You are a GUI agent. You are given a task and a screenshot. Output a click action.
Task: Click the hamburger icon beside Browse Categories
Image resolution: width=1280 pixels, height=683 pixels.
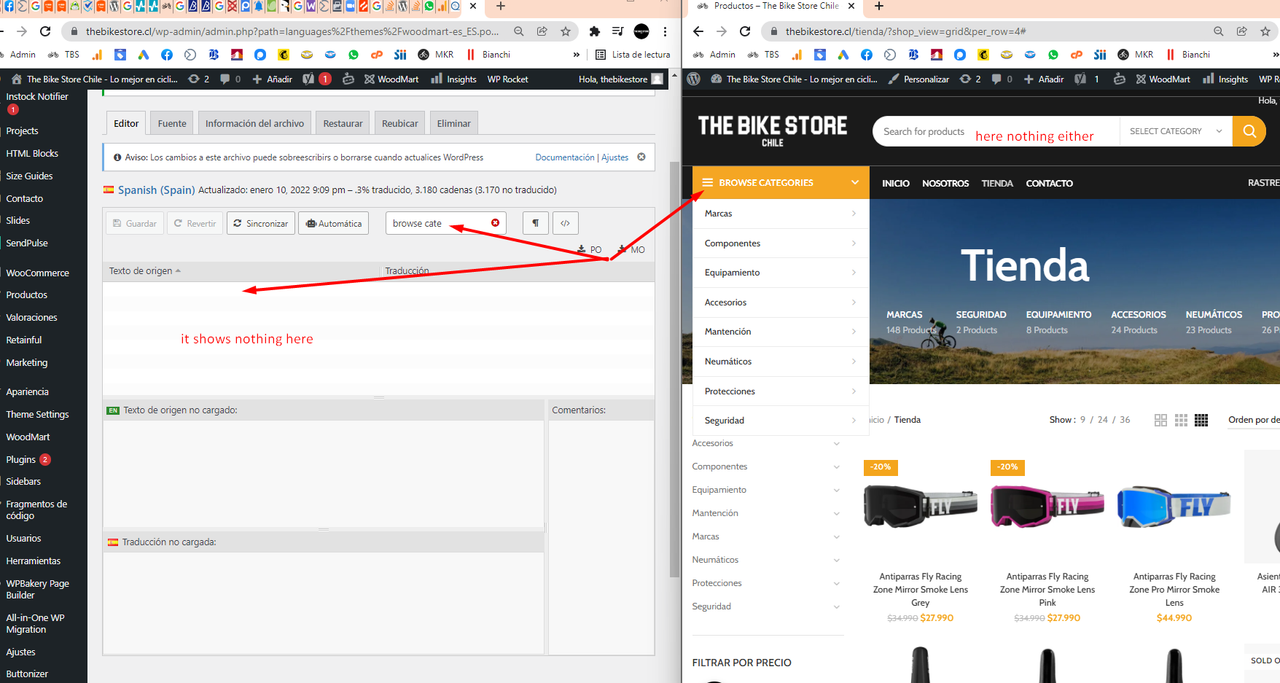click(x=707, y=183)
